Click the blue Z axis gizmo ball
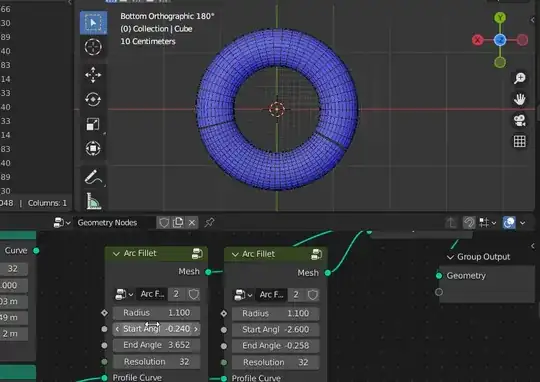Viewport: 540px width, 382px height. pyautogui.click(x=500, y=40)
